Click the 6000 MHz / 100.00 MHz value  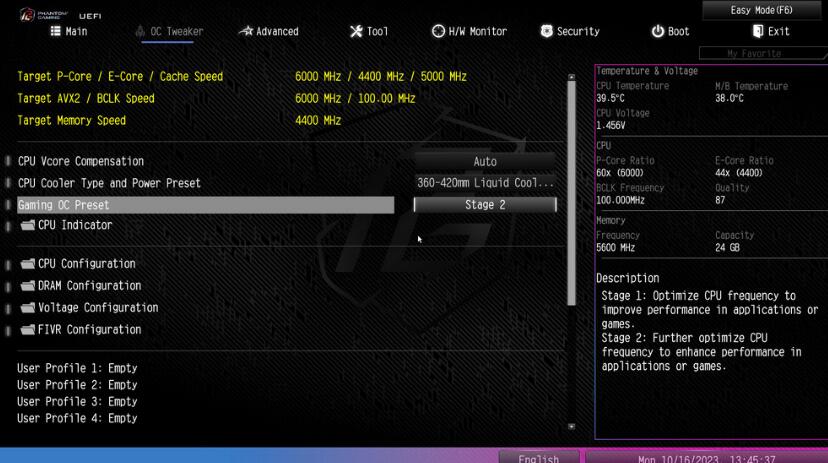[355, 99]
